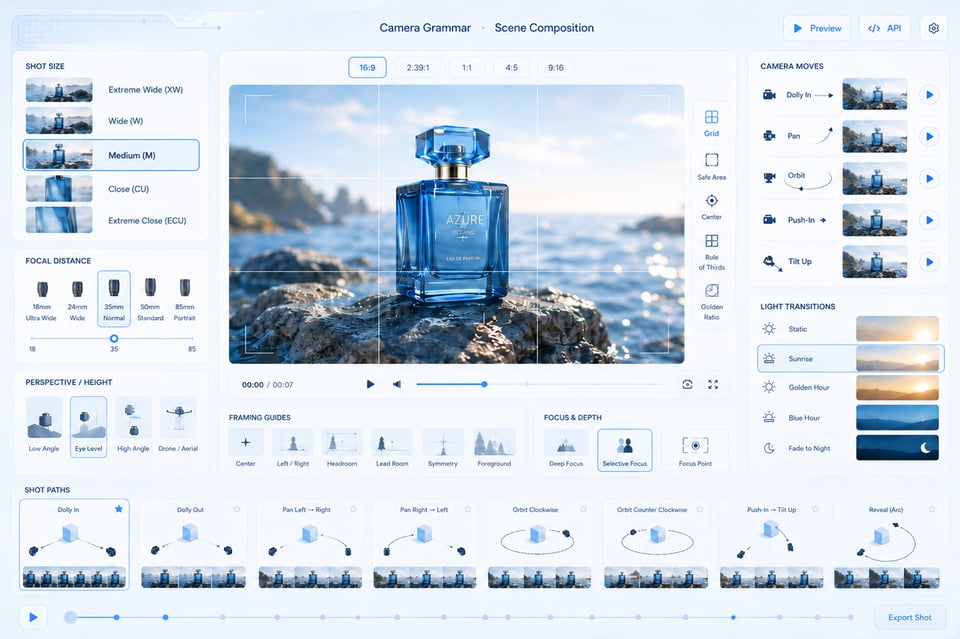Choose the Orbit Counter Clockwise shot path
This screenshot has height=639, width=960.
[x=656, y=545]
